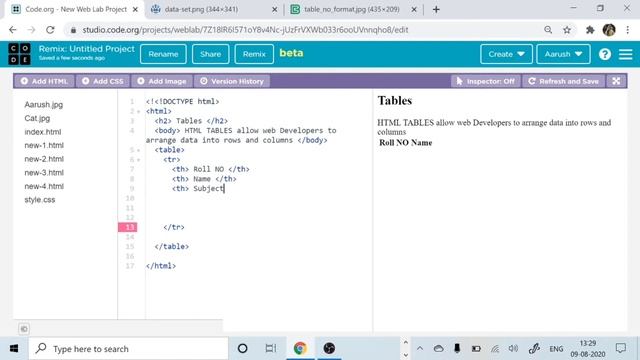Click the collapse panel icon below file list

tap(24, 329)
